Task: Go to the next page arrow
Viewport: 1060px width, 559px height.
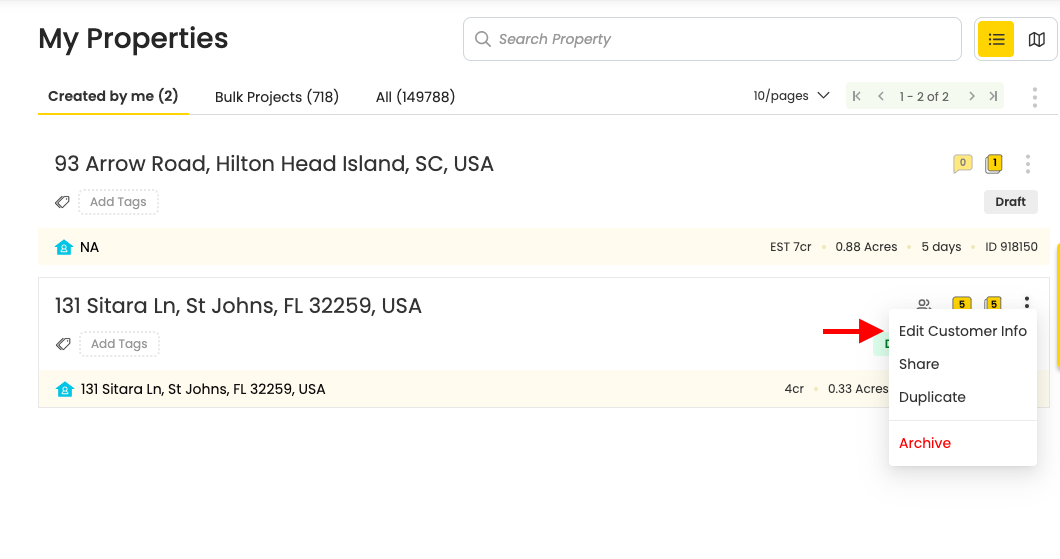Action: [x=971, y=97]
